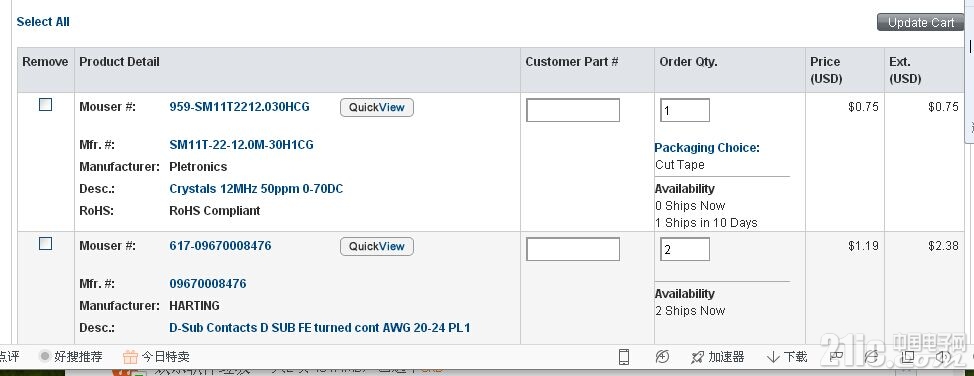The width and height of the screenshot is (974, 376).
Task: Open the 下载 downloads arrow
Action: pyautogui.click(x=787, y=357)
